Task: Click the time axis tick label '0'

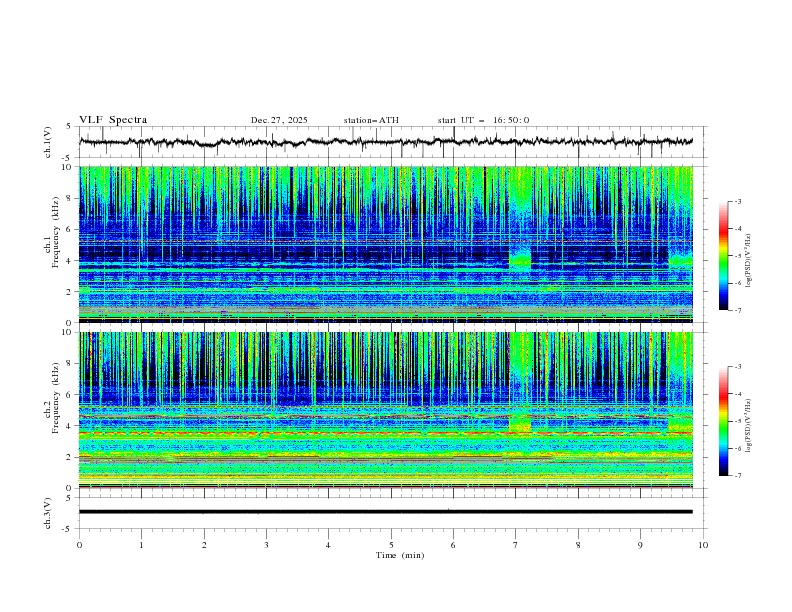Action: (x=79, y=545)
